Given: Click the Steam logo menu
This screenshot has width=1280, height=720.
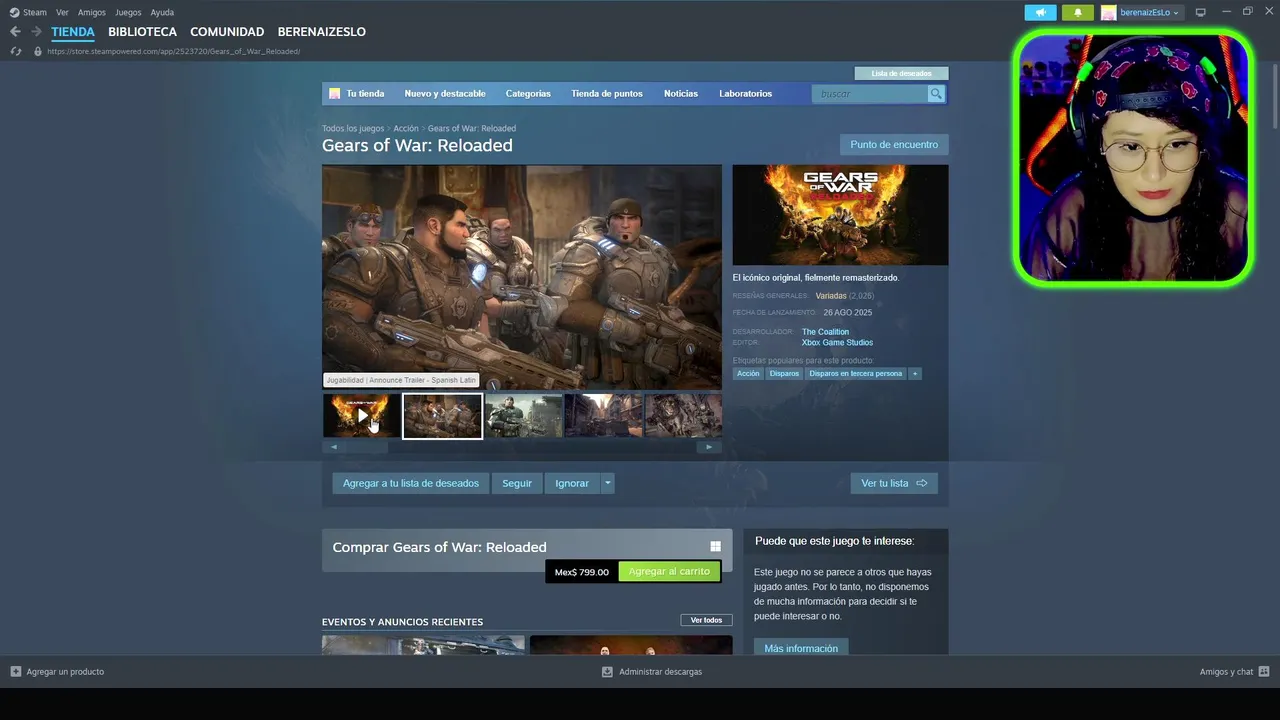Looking at the screenshot, I should (x=28, y=12).
